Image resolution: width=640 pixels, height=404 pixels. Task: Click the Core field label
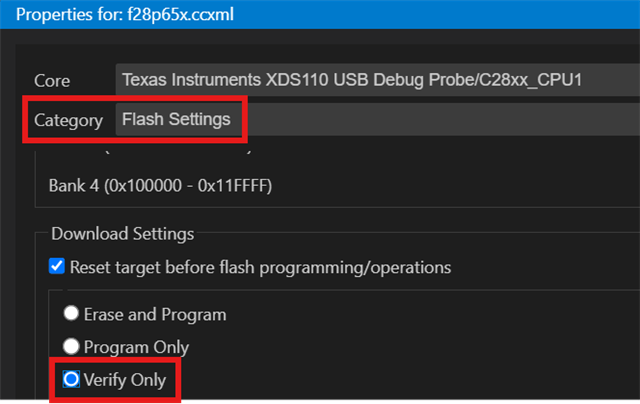pos(52,80)
